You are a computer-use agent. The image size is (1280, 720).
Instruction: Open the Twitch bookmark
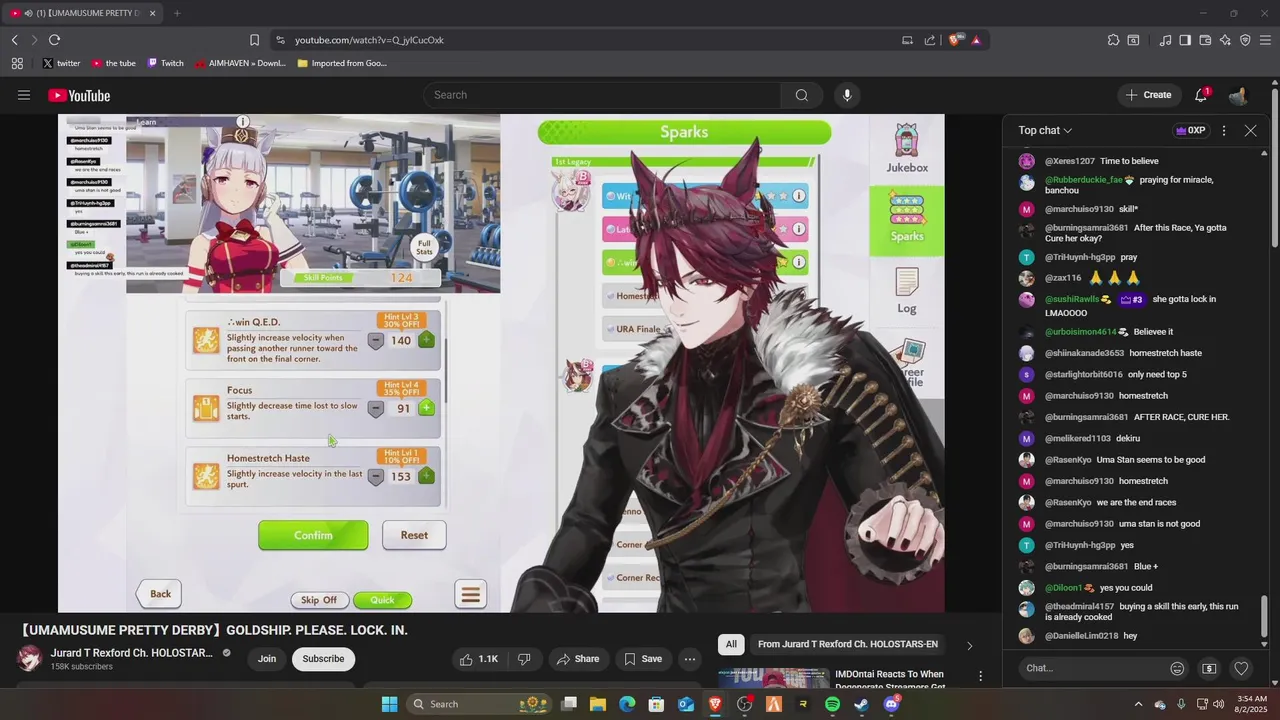tap(165, 63)
